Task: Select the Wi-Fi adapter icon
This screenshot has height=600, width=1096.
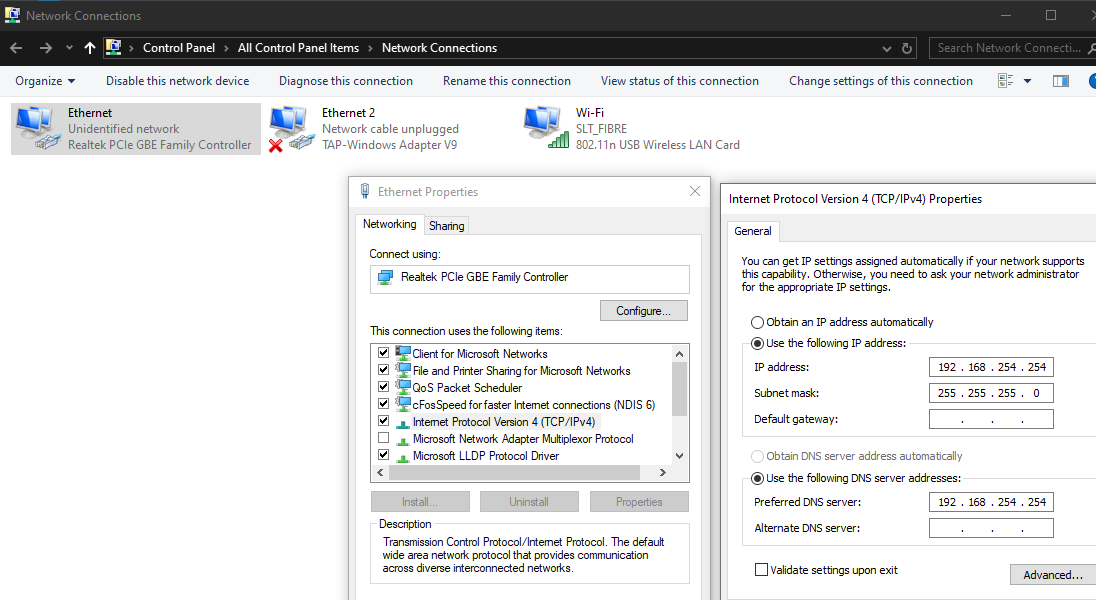Action: click(546, 127)
